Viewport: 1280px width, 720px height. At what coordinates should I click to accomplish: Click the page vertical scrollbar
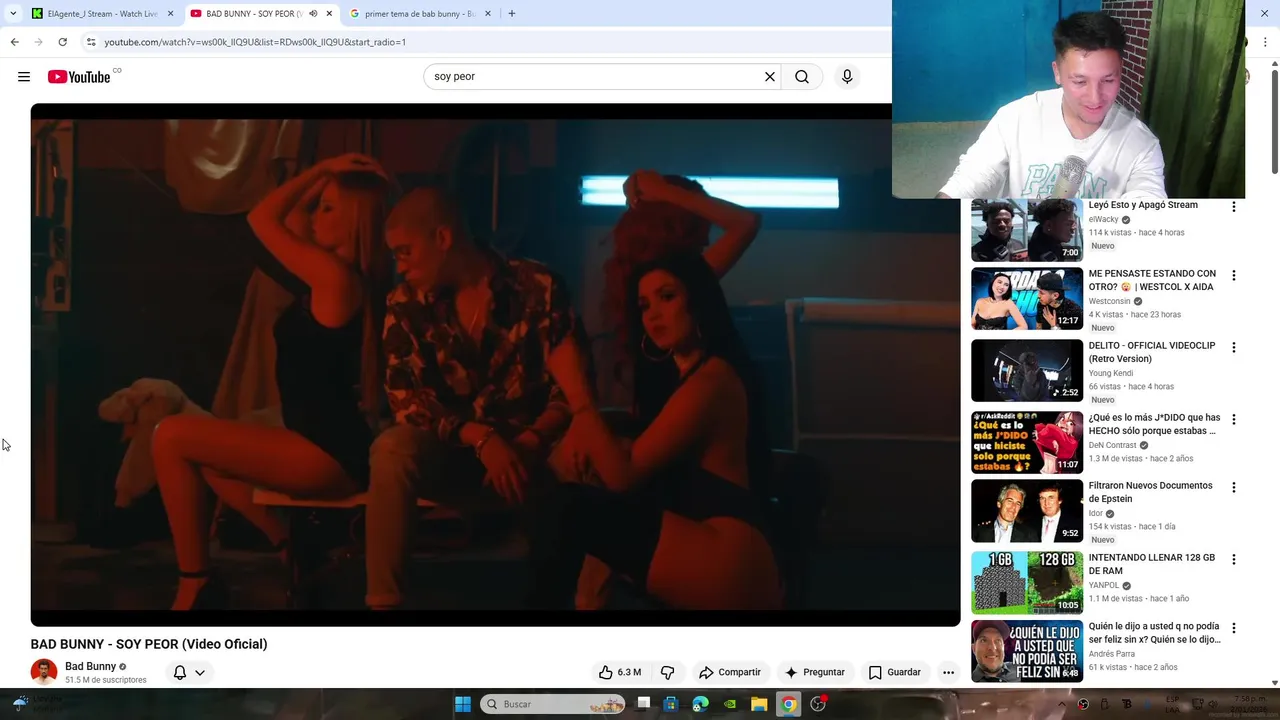point(1275,120)
